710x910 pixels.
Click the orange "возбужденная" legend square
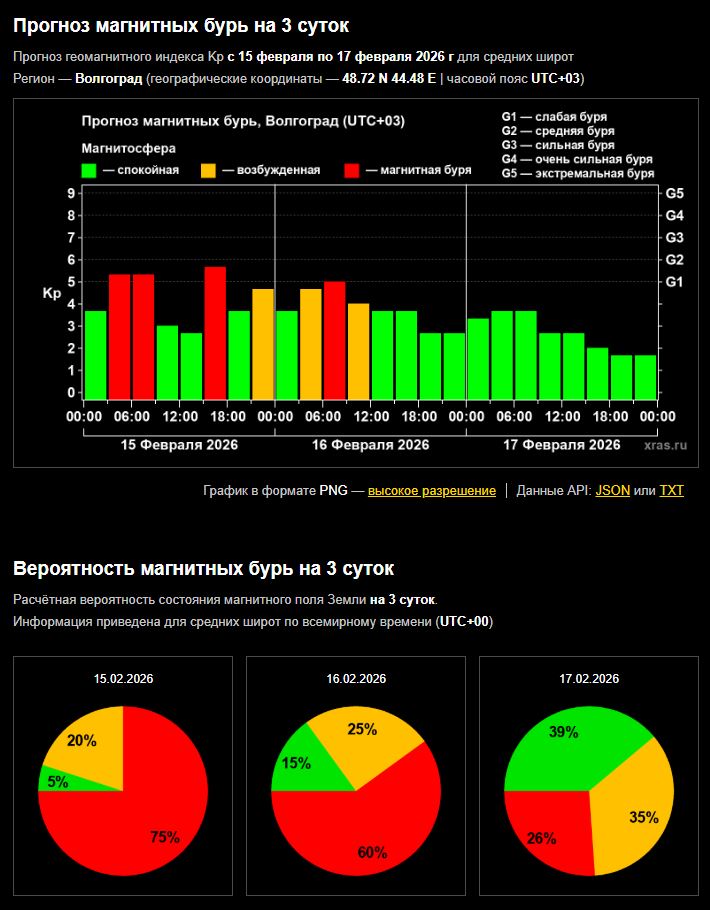(208, 170)
